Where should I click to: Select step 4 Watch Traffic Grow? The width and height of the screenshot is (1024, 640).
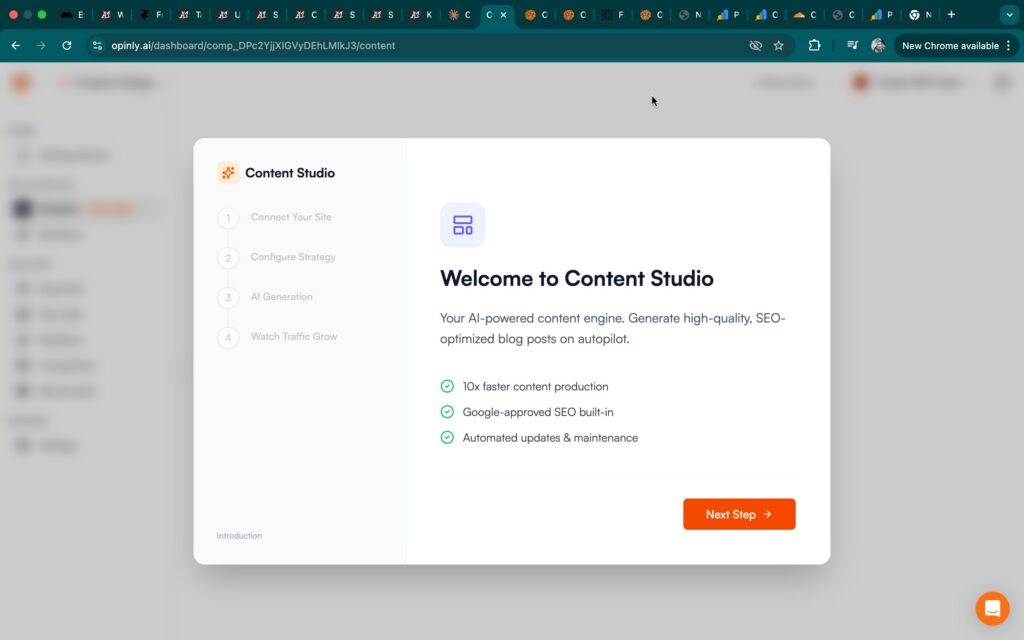coord(278,337)
